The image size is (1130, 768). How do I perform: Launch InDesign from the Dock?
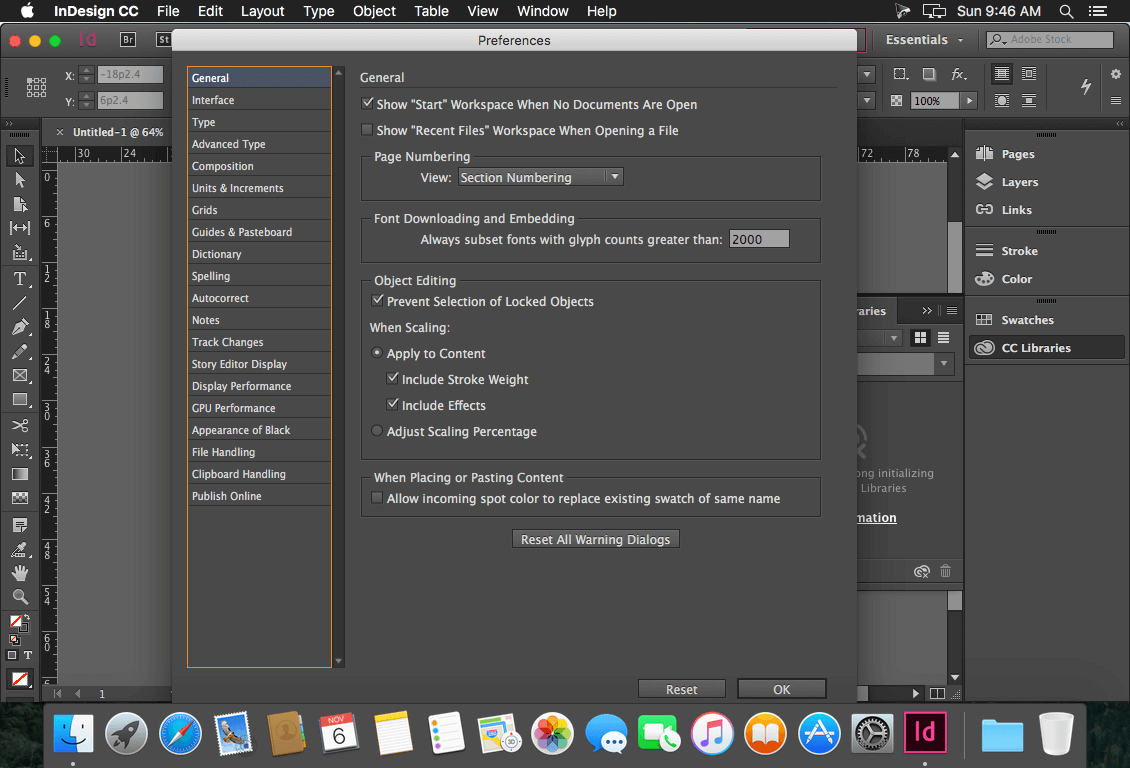pos(925,732)
